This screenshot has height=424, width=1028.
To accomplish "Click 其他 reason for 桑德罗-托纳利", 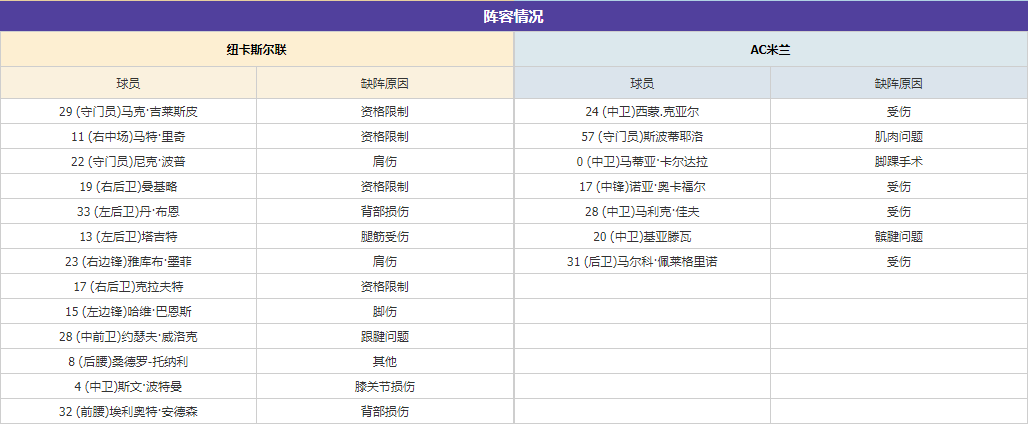I will click(385, 361).
